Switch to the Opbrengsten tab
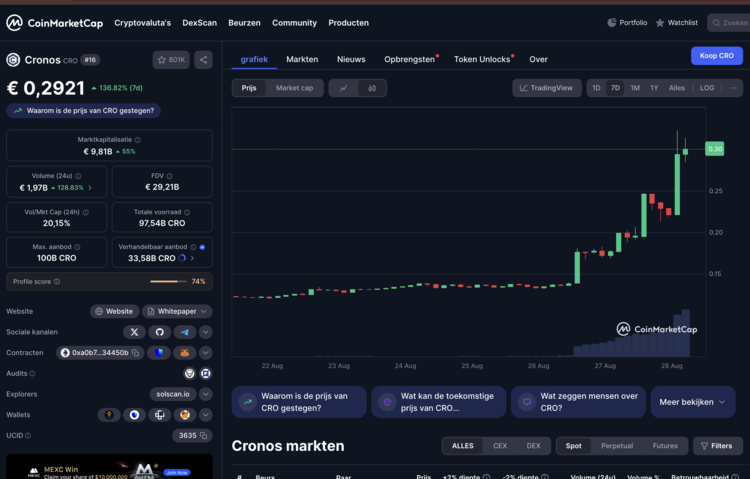Image resolution: width=750 pixels, height=479 pixels. [x=409, y=59]
